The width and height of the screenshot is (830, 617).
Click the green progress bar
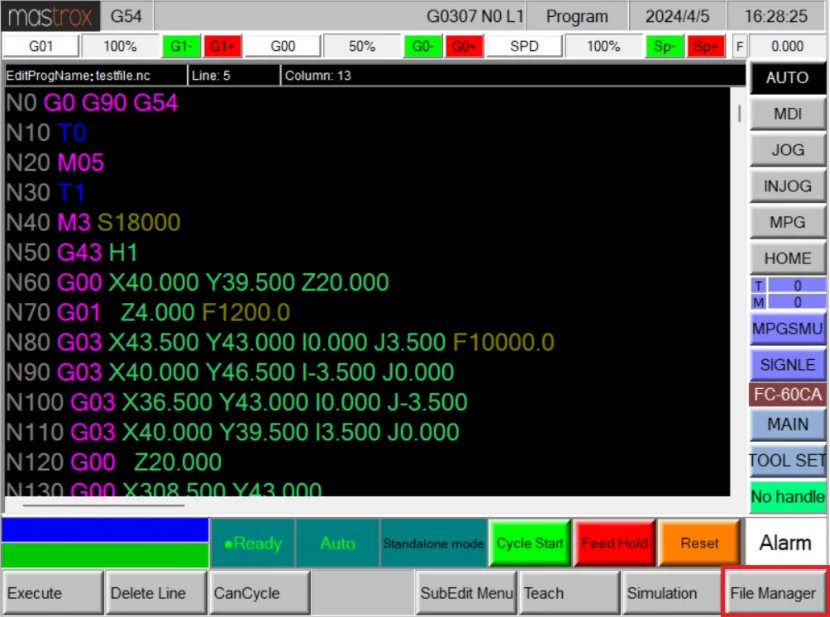coord(105,555)
